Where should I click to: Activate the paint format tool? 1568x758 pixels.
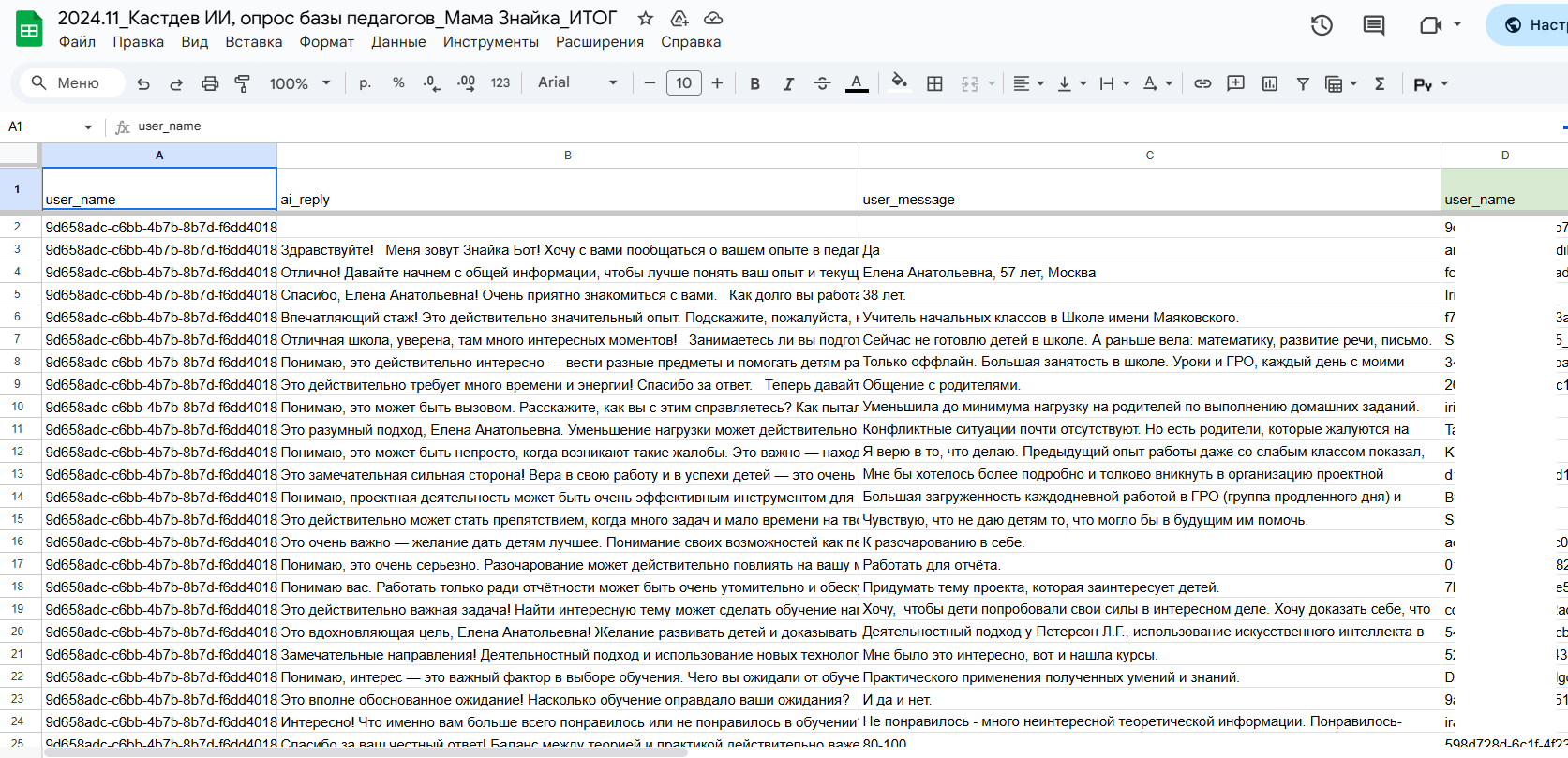tap(243, 83)
